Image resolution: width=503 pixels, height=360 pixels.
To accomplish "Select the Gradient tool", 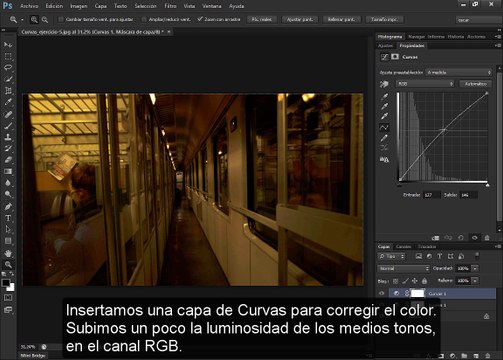I will [x=8, y=172].
